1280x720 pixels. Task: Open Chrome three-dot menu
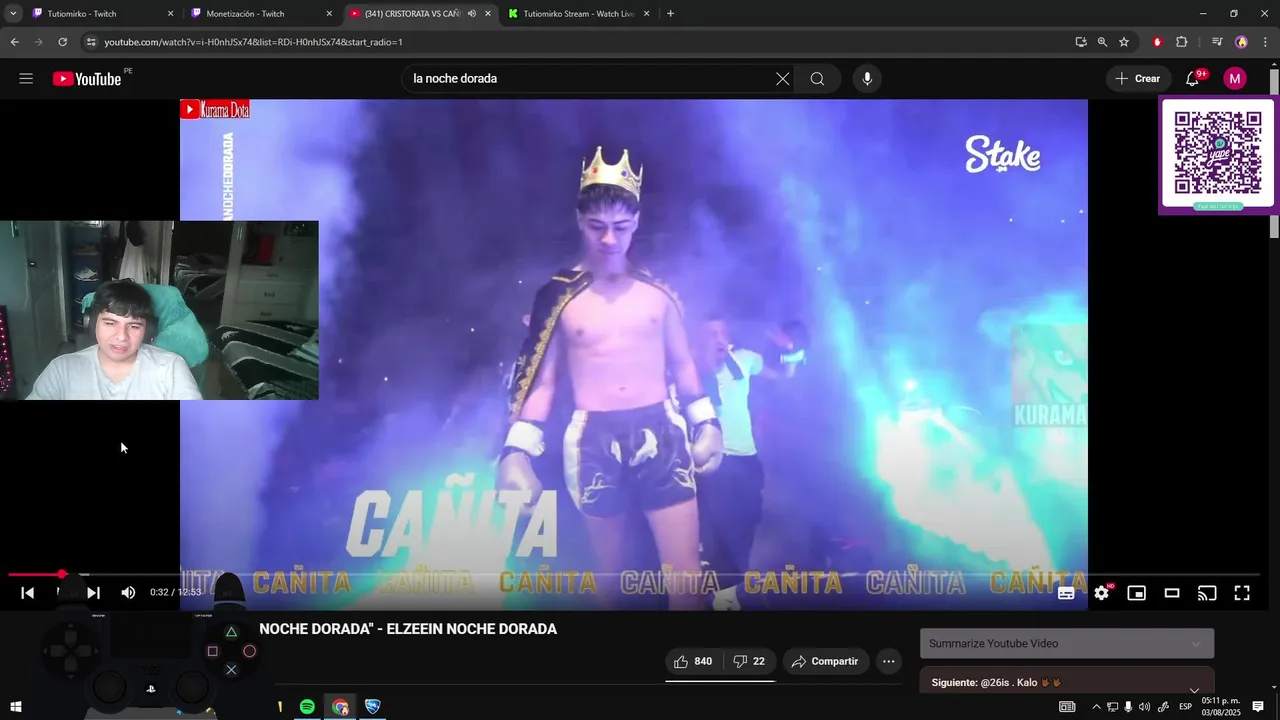pos(1266,42)
